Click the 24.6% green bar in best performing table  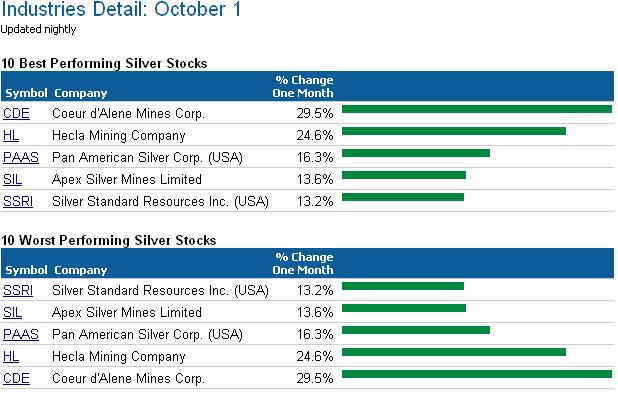(454, 131)
